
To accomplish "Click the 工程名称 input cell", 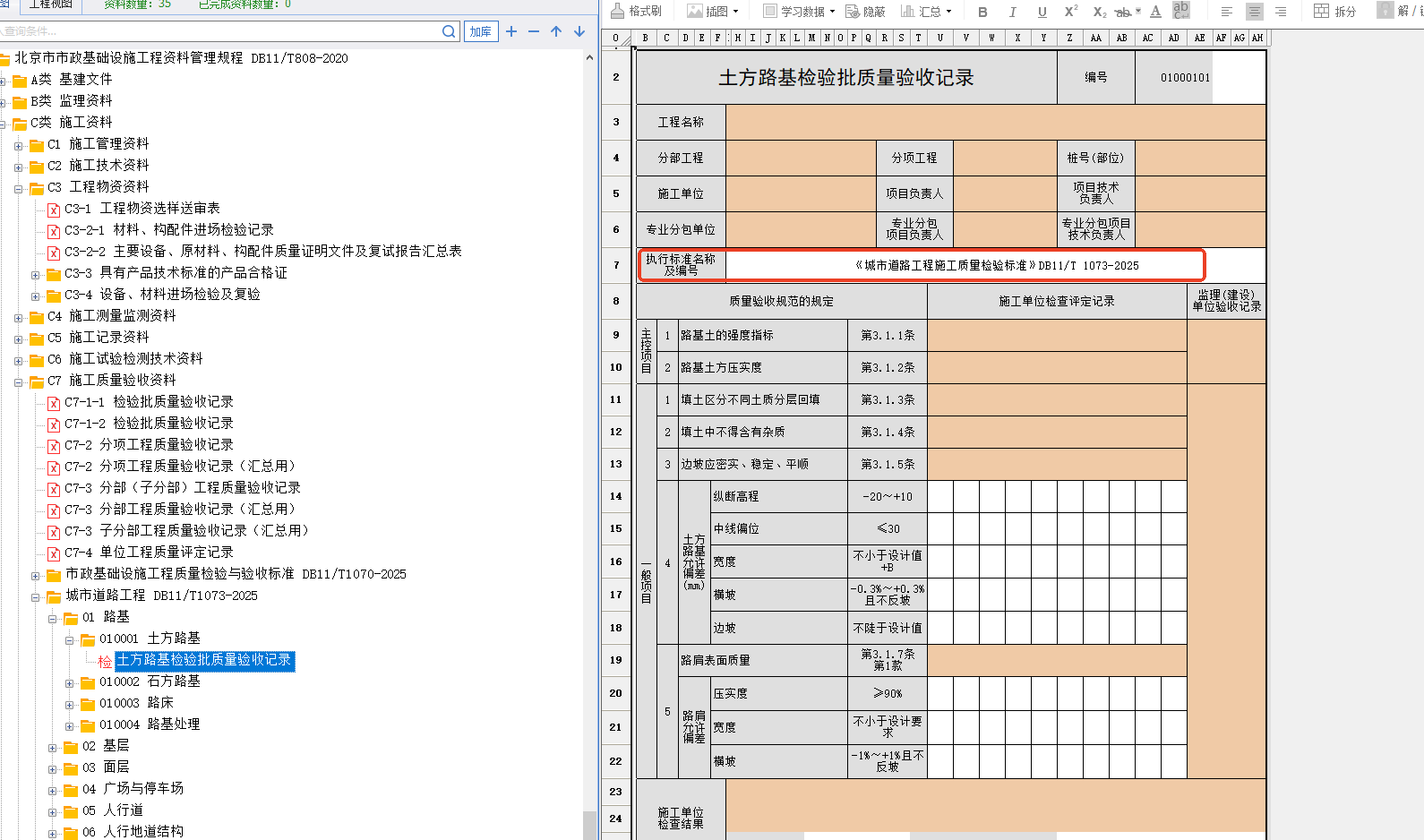I will coord(995,122).
